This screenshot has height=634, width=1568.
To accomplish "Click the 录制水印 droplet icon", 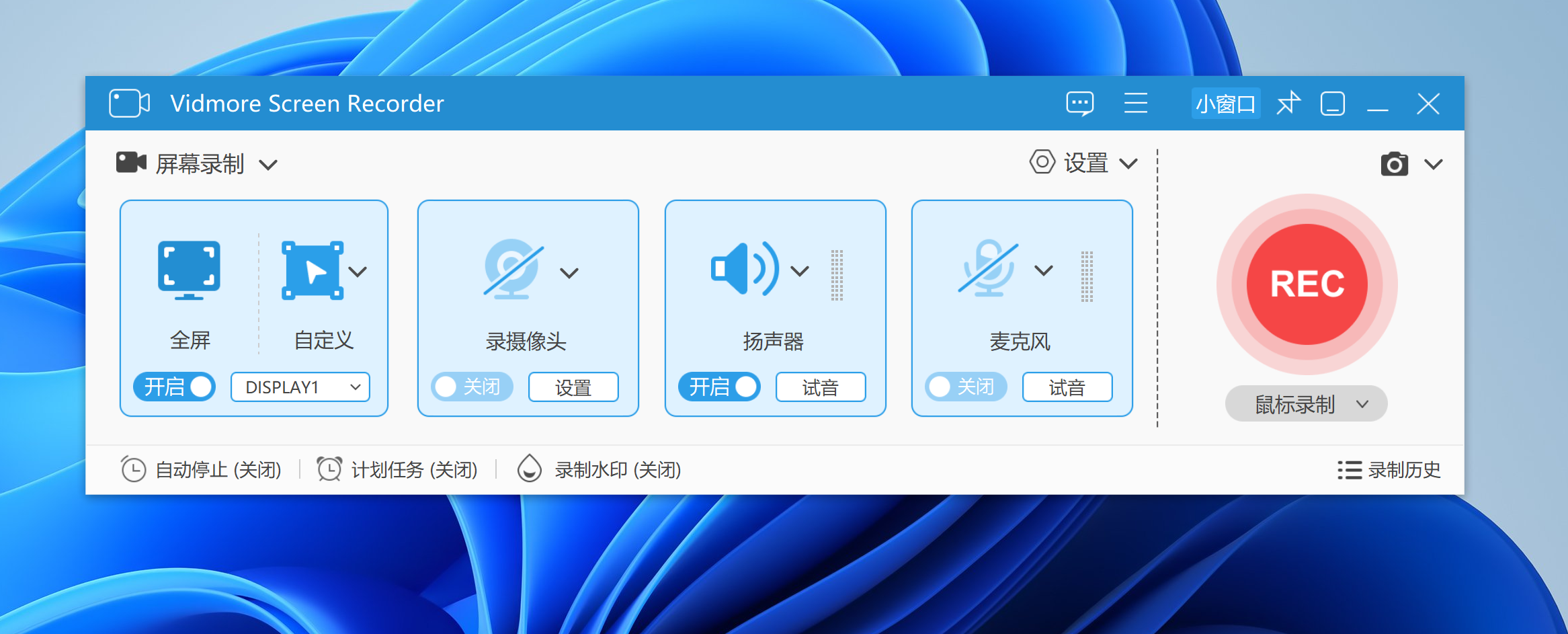I will coord(530,469).
